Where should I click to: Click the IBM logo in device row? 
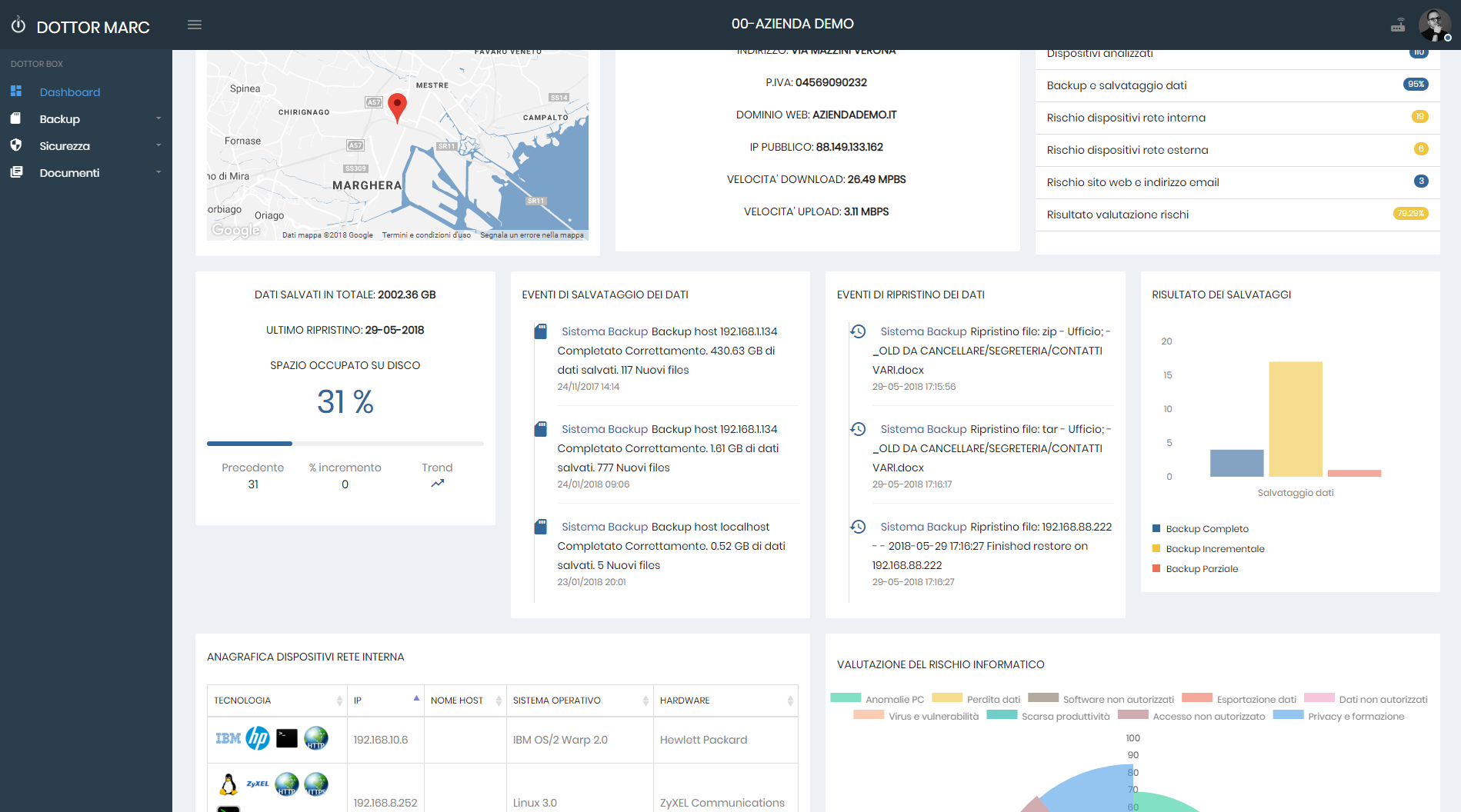pyautogui.click(x=228, y=738)
